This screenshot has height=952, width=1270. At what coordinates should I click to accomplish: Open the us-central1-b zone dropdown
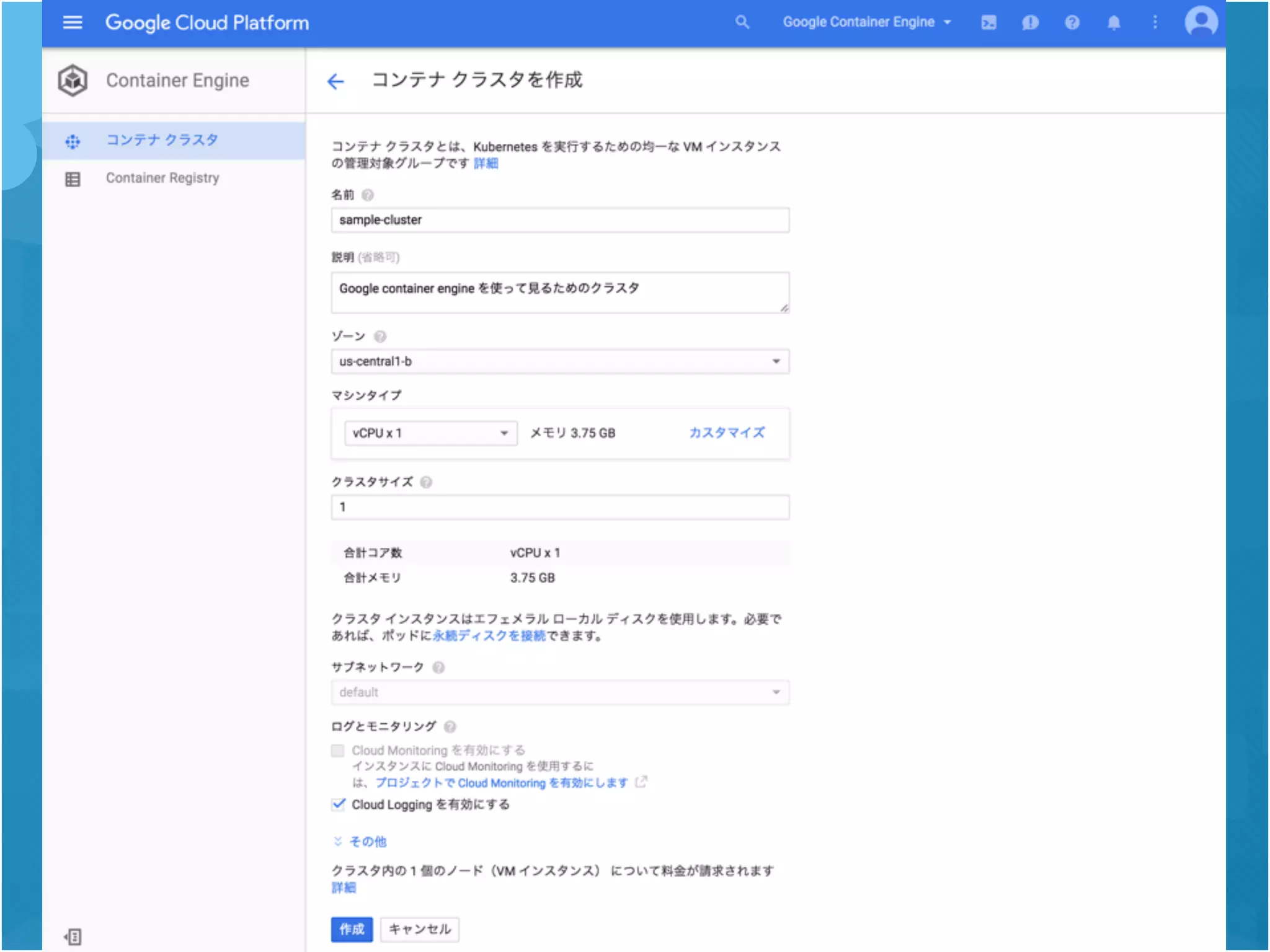point(559,361)
